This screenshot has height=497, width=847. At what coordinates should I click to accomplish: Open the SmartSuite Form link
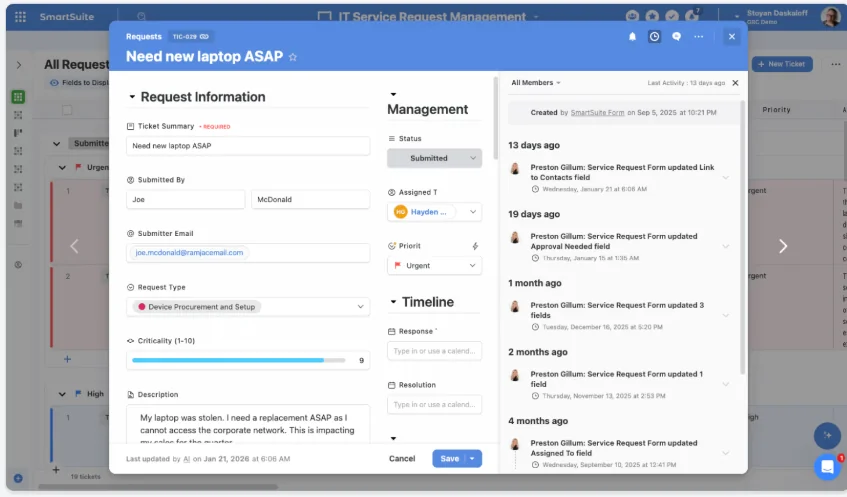597,112
